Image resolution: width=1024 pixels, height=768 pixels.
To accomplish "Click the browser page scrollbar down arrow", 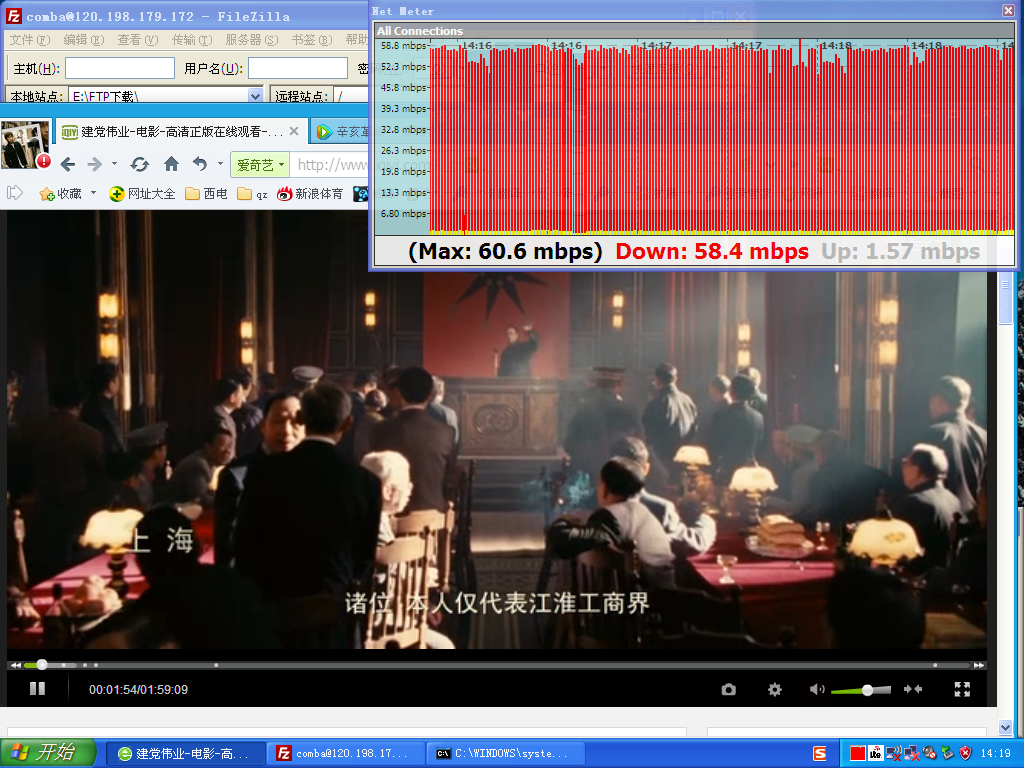I will (1006, 727).
